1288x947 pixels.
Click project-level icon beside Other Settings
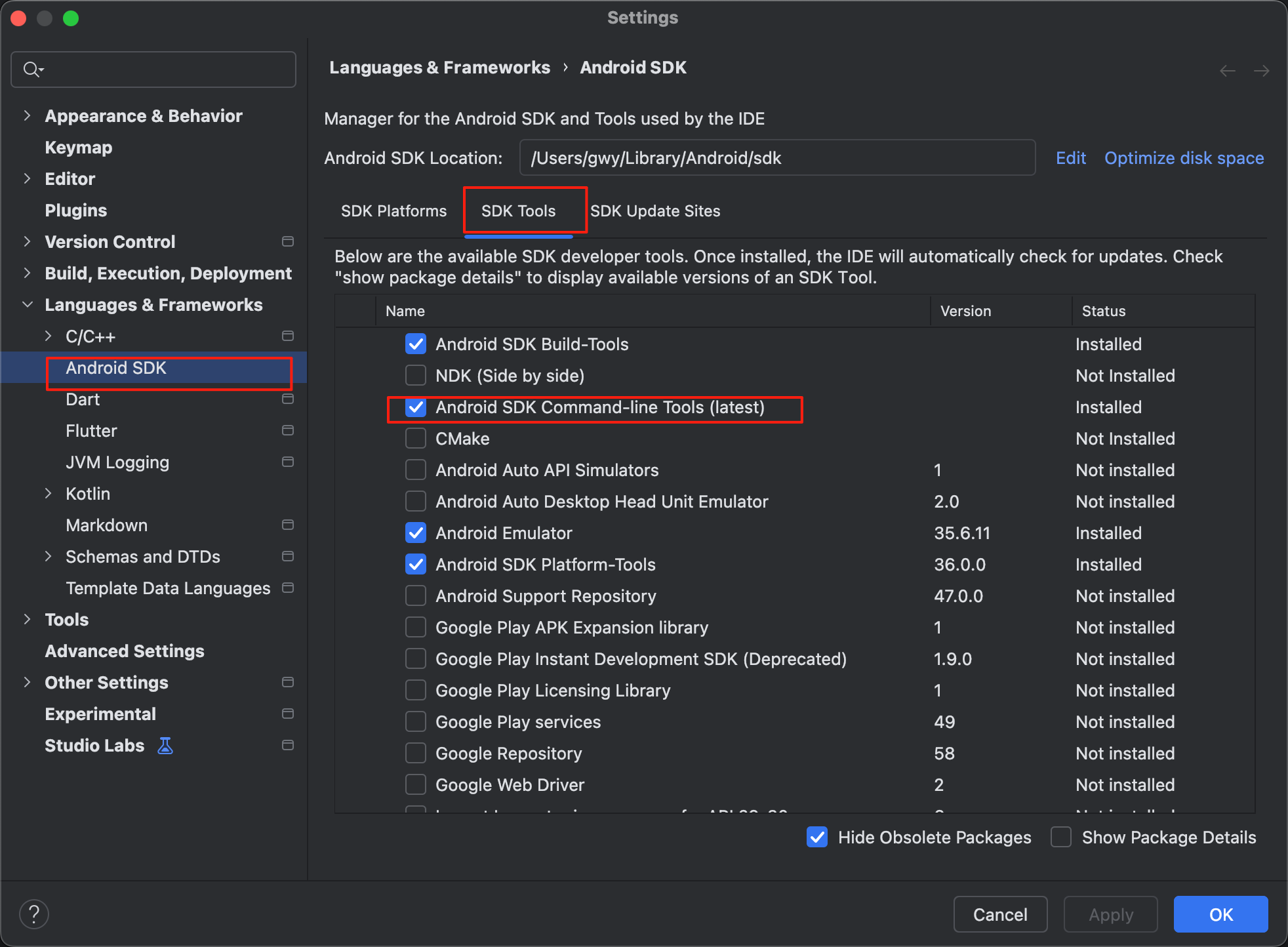(287, 682)
